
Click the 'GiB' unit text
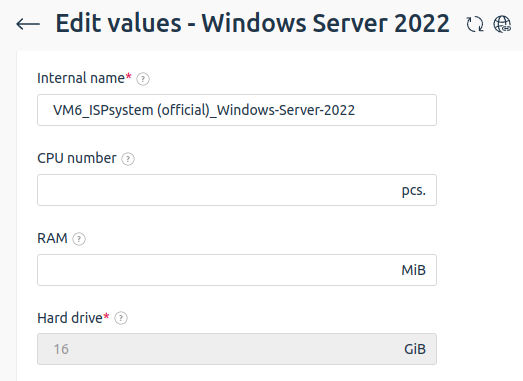[415, 349]
